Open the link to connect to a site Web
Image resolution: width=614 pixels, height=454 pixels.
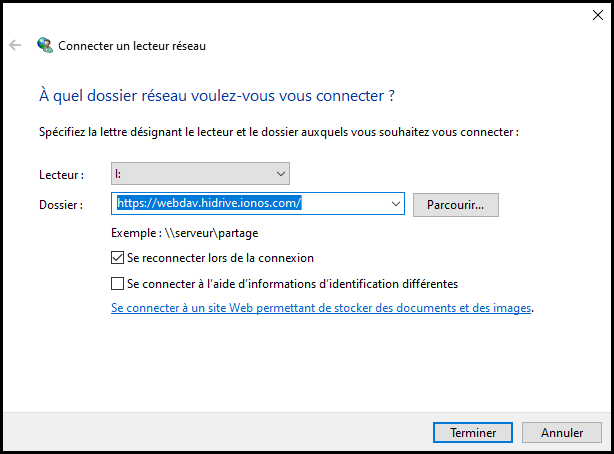tap(321, 308)
